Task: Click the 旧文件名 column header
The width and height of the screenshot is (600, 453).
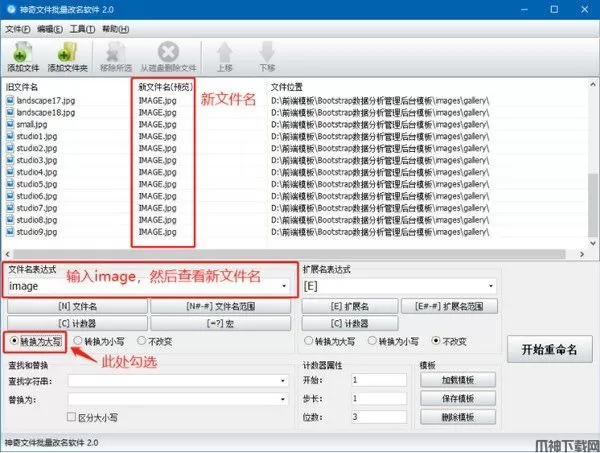Action: (x=22, y=87)
